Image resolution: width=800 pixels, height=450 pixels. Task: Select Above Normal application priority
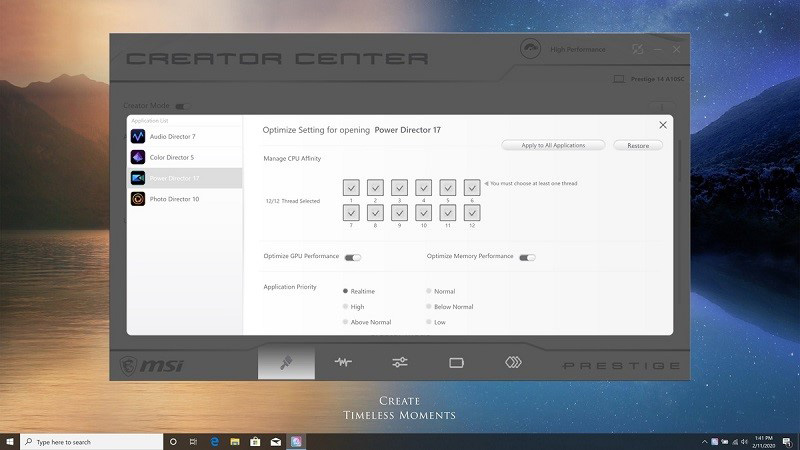click(x=345, y=322)
